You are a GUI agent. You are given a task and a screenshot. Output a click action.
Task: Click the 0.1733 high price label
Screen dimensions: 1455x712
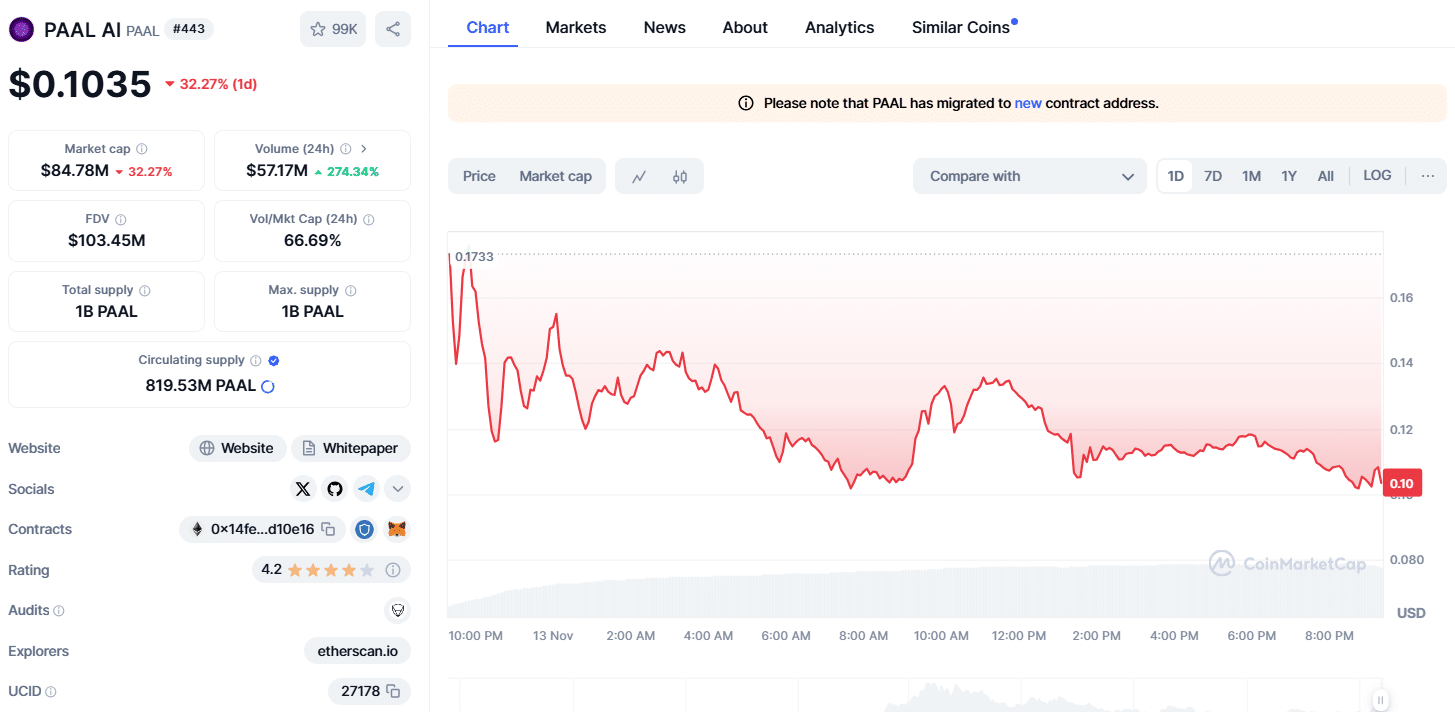[x=474, y=256]
